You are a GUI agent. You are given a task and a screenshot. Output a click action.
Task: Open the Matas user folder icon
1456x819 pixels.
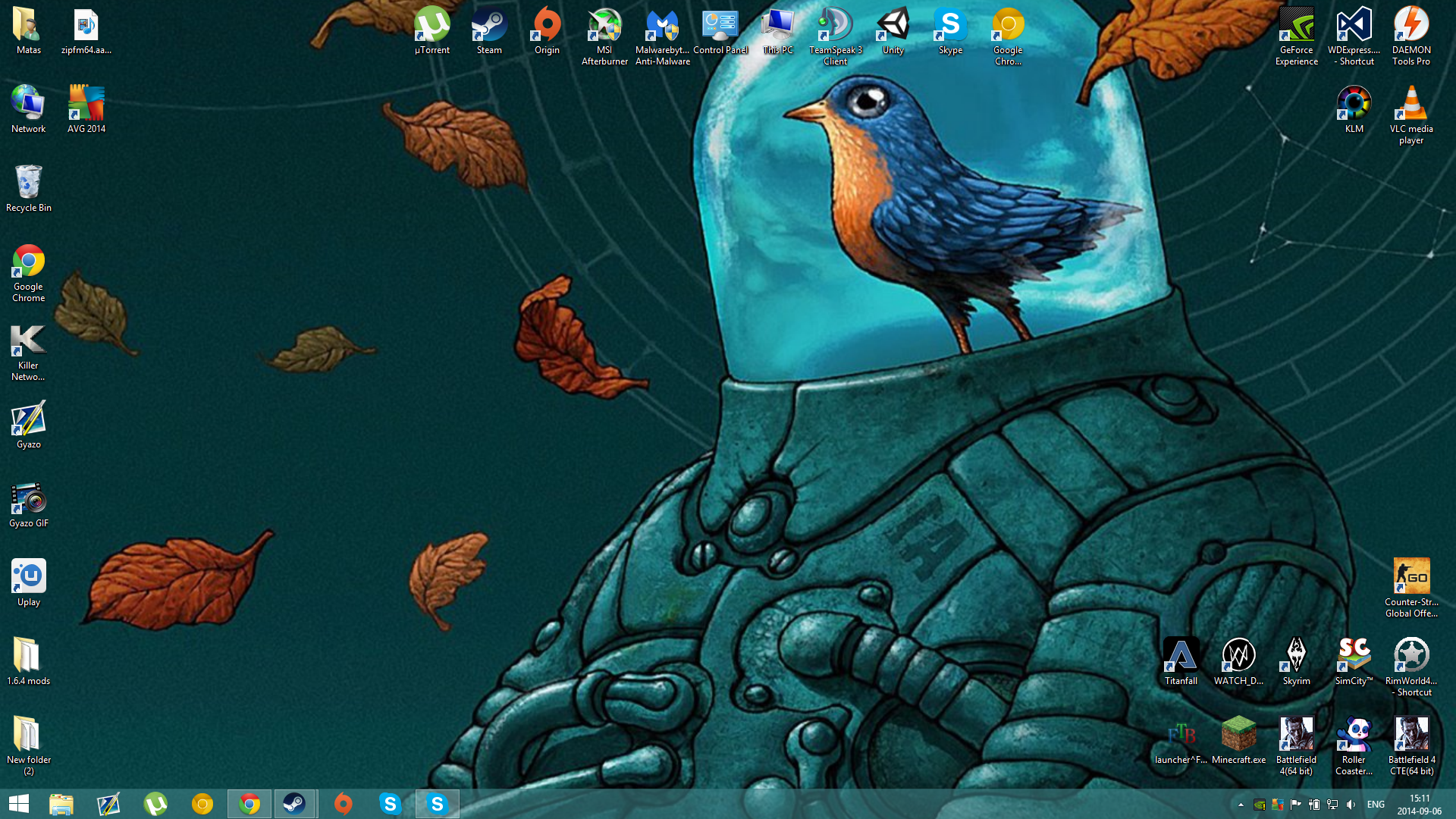29,30
